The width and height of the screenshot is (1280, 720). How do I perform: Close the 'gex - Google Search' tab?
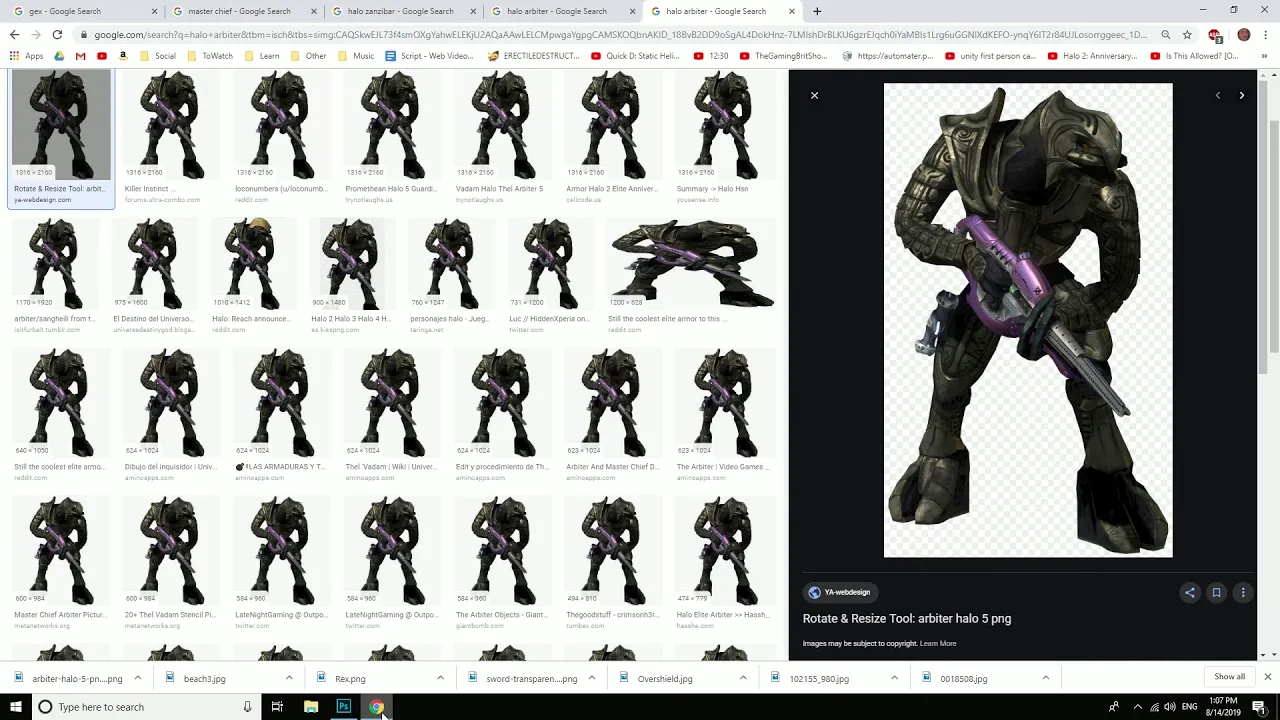coord(155,11)
